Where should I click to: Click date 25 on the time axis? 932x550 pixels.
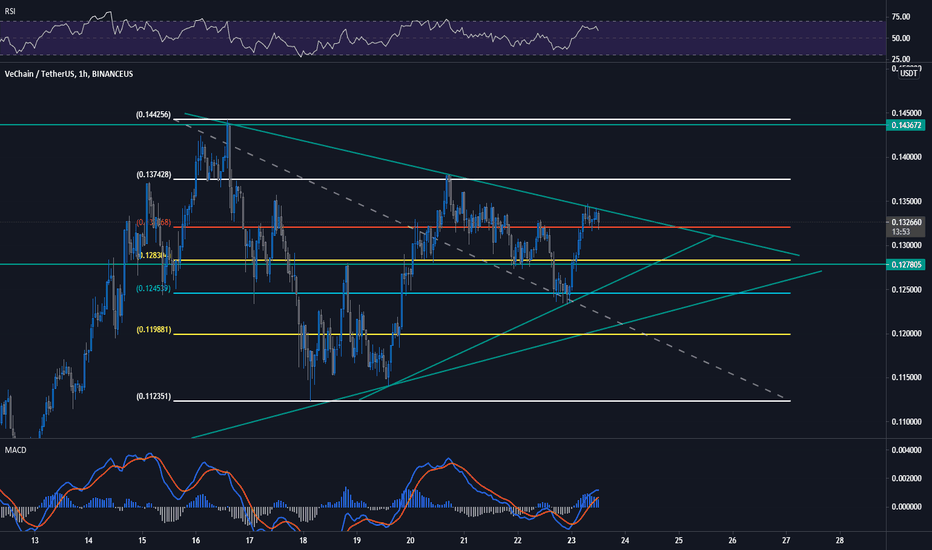click(679, 540)
